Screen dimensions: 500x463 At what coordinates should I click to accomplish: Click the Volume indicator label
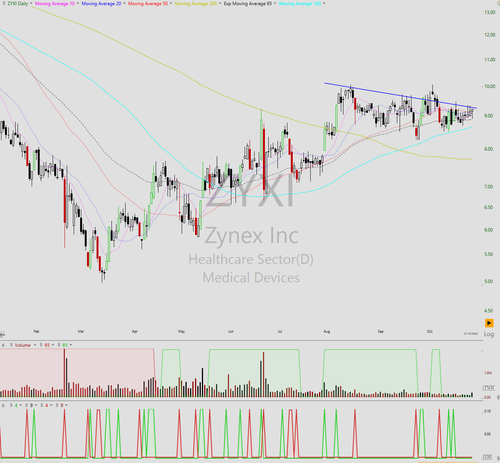[x=23, y=345]
